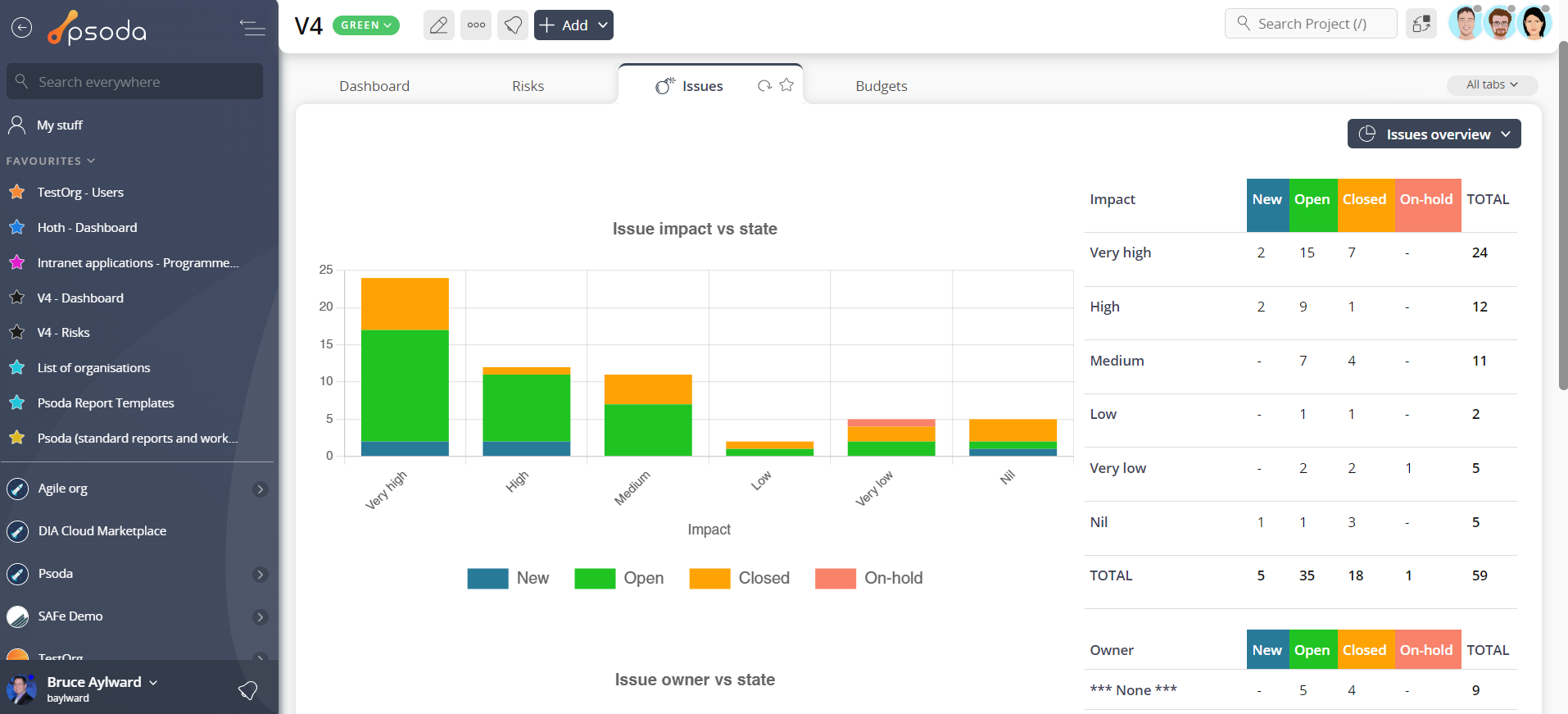The height and width of the screenshot is (714, 1568).
Task: Switch to the Dashboard tab
Action: [374, 86]
